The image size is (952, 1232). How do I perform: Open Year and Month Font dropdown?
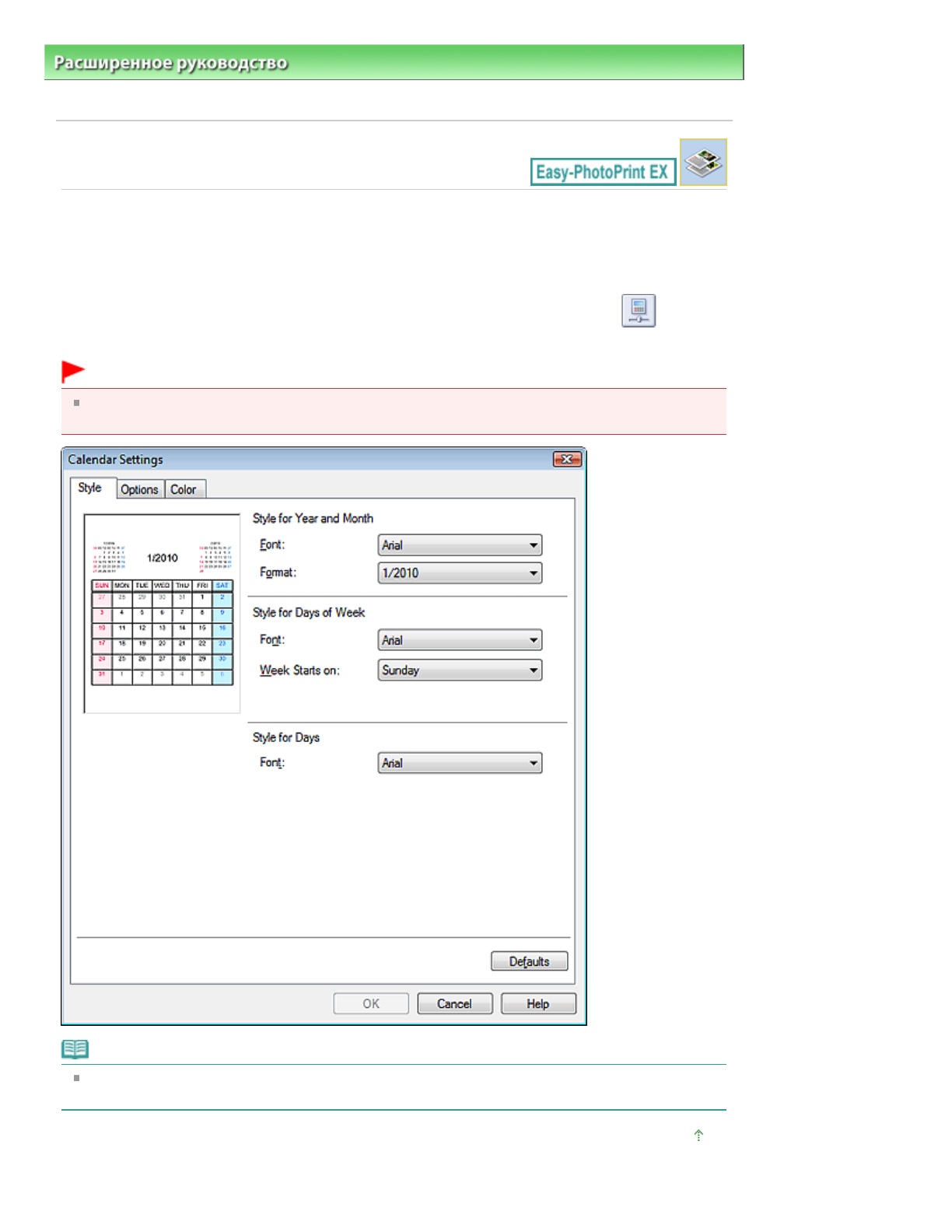coord(460,545)
